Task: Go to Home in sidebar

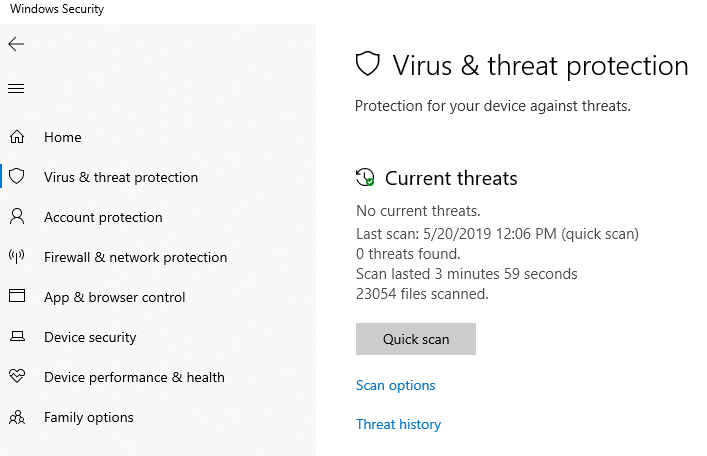Action: [x=63, y=137]
